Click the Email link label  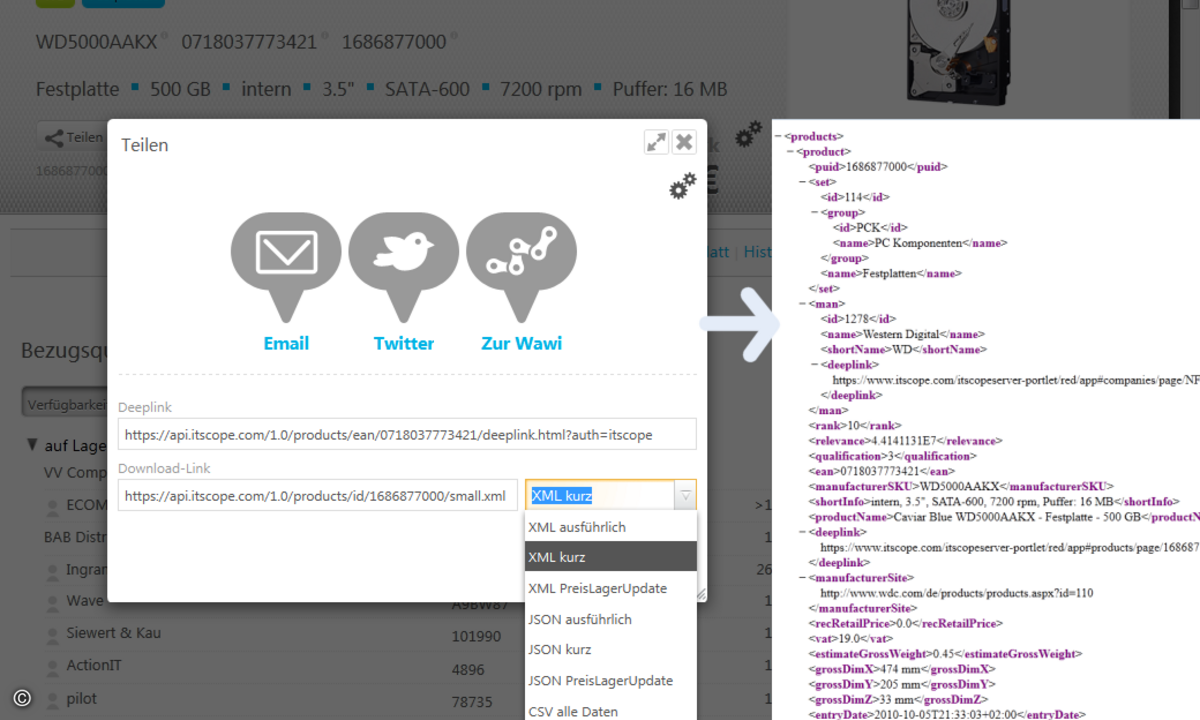tap(286, 343)
